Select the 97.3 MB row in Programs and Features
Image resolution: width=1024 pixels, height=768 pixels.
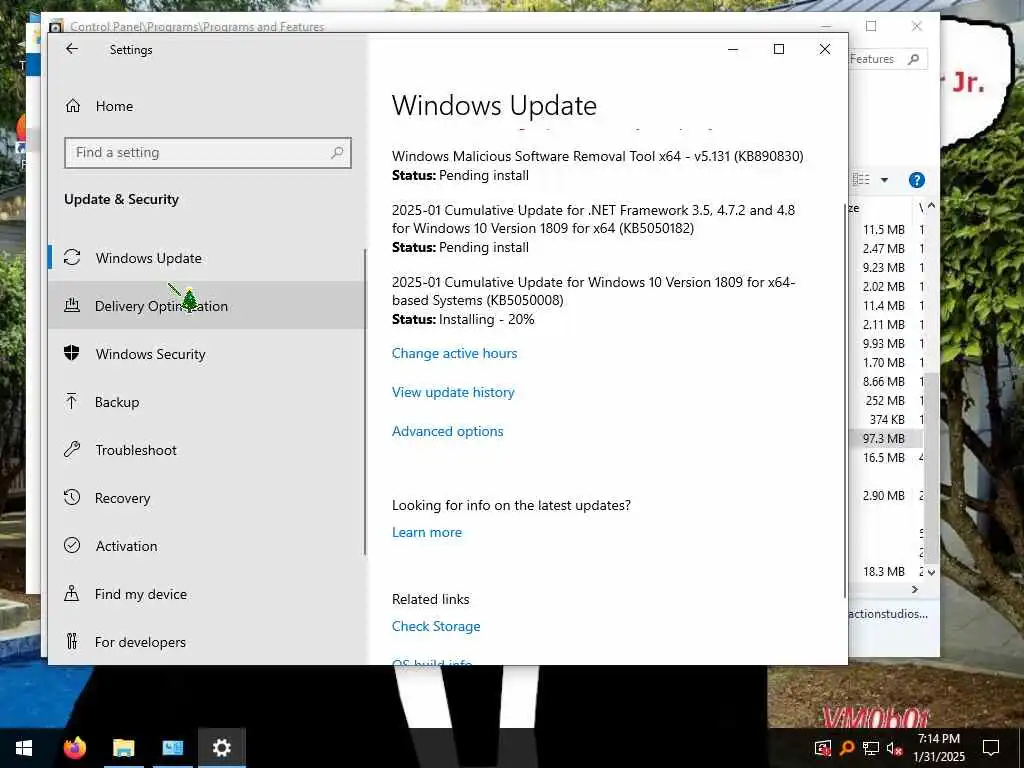click(888, 438)
